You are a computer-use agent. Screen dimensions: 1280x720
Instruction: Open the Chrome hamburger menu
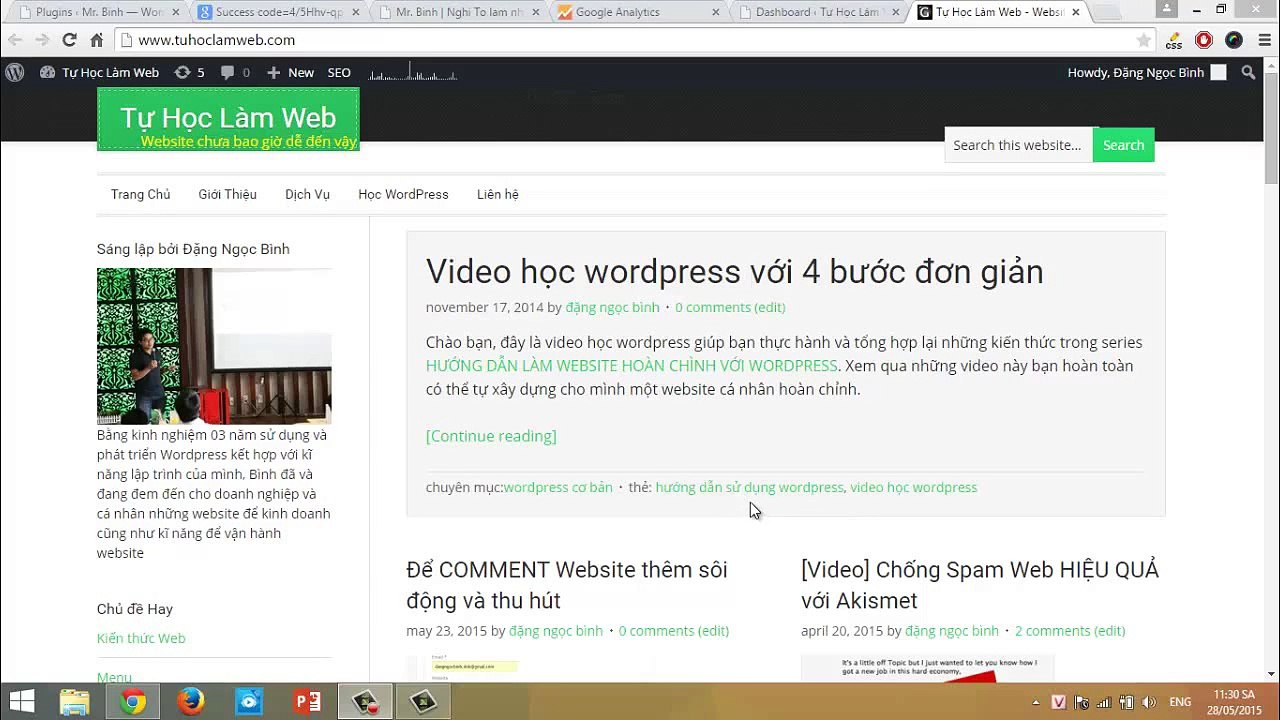point(1263,40)
